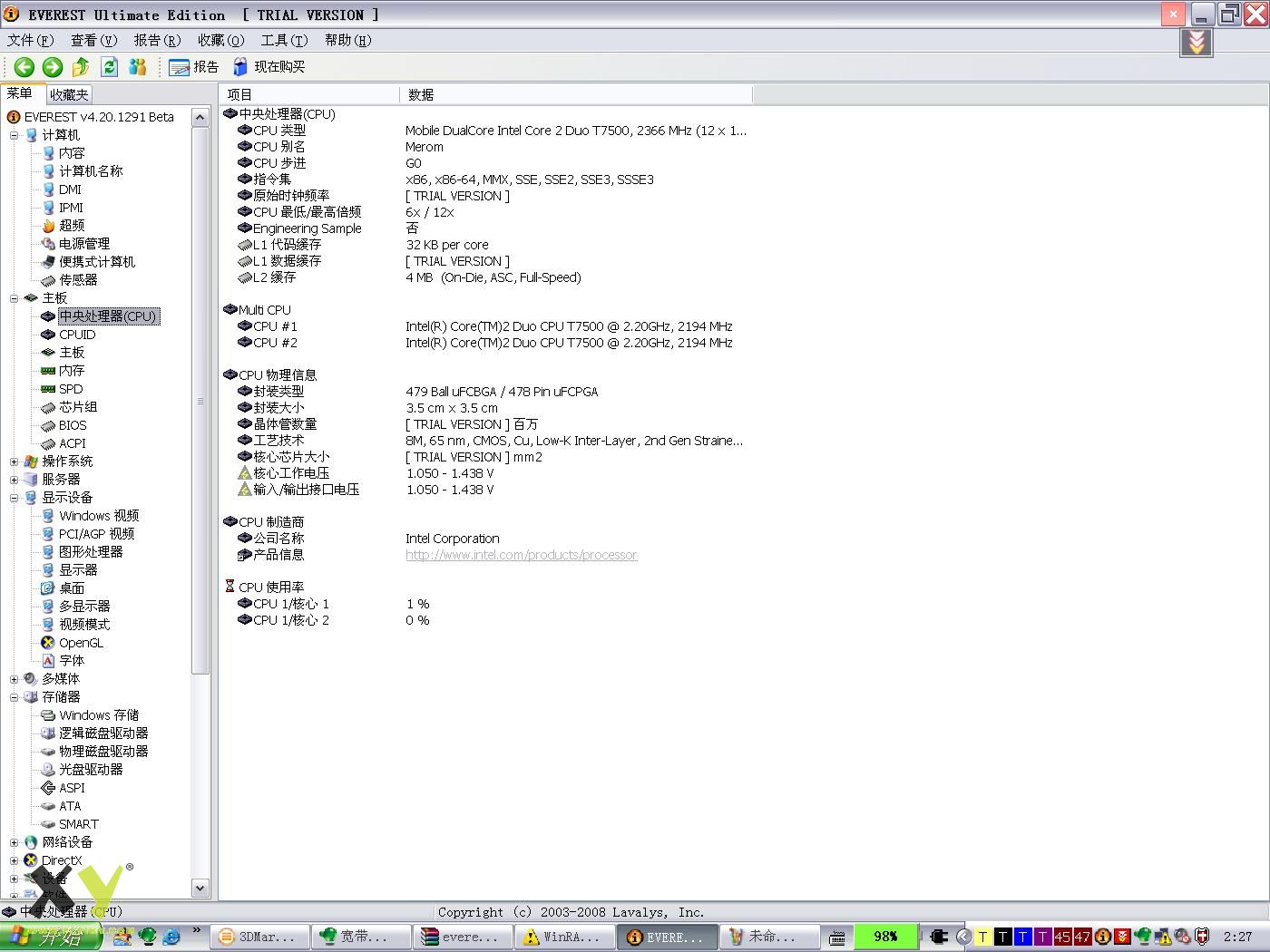Select 光盘驱动器 in the tree

coord(91,770)
